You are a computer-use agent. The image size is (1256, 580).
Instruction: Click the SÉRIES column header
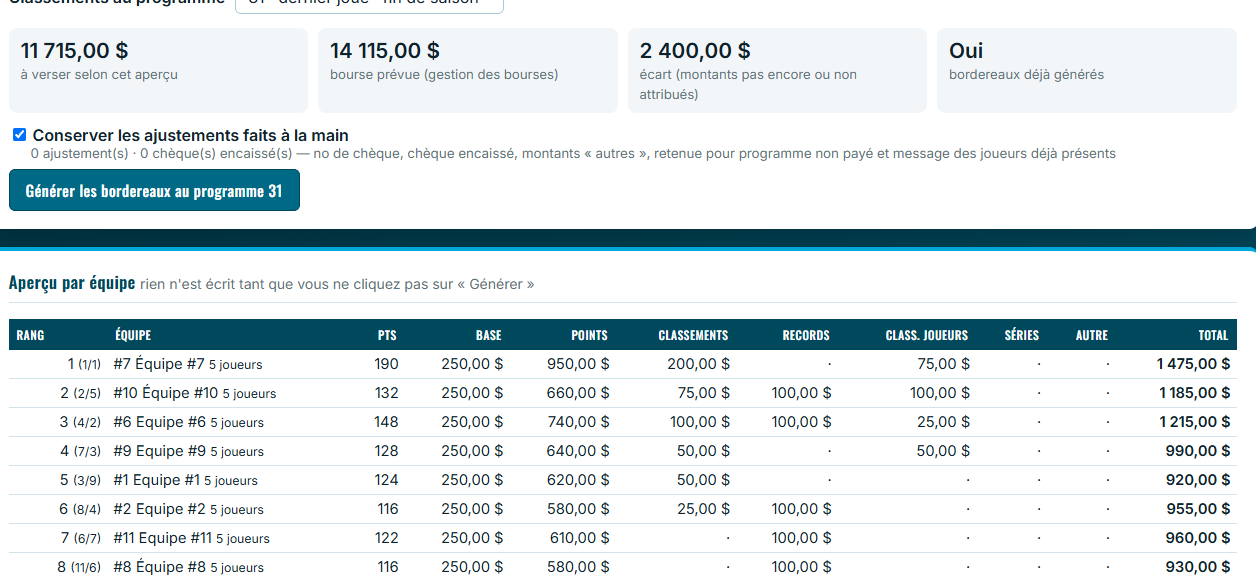click(x=1022, y=335)
